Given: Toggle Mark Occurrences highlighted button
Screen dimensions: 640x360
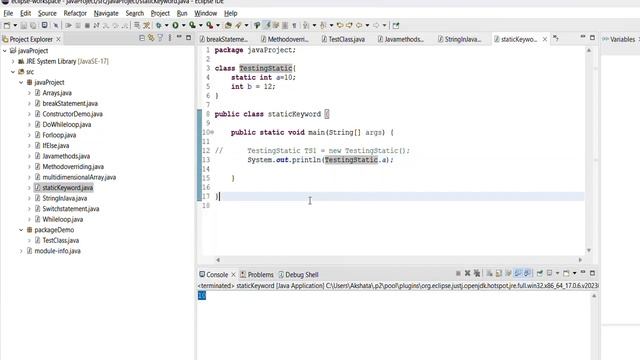Looking at the screenshot, I should point(267,25).
